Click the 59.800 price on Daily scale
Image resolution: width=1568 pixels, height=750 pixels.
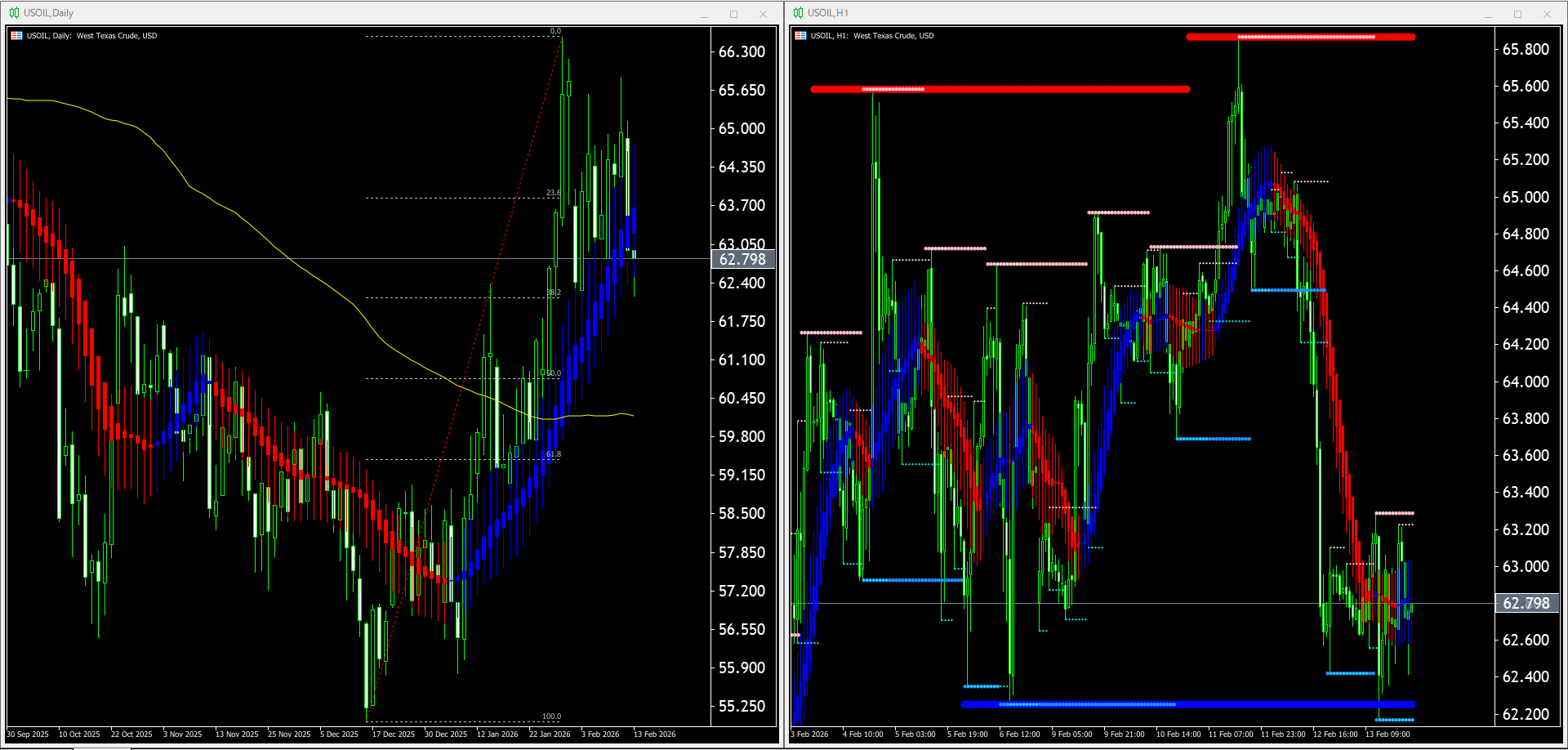tap(742, 436)
